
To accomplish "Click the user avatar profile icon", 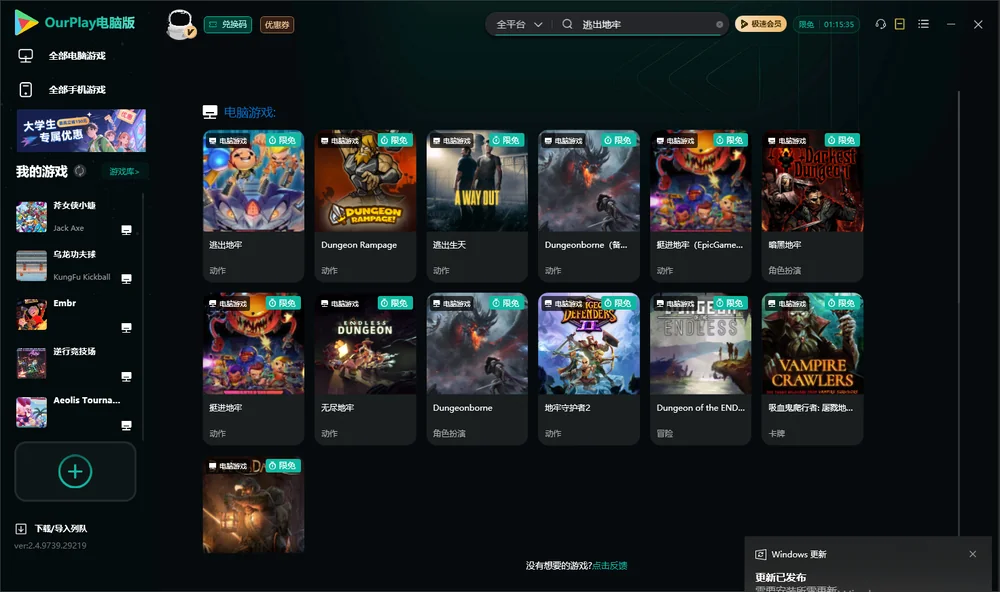I will tap(180, 24).
